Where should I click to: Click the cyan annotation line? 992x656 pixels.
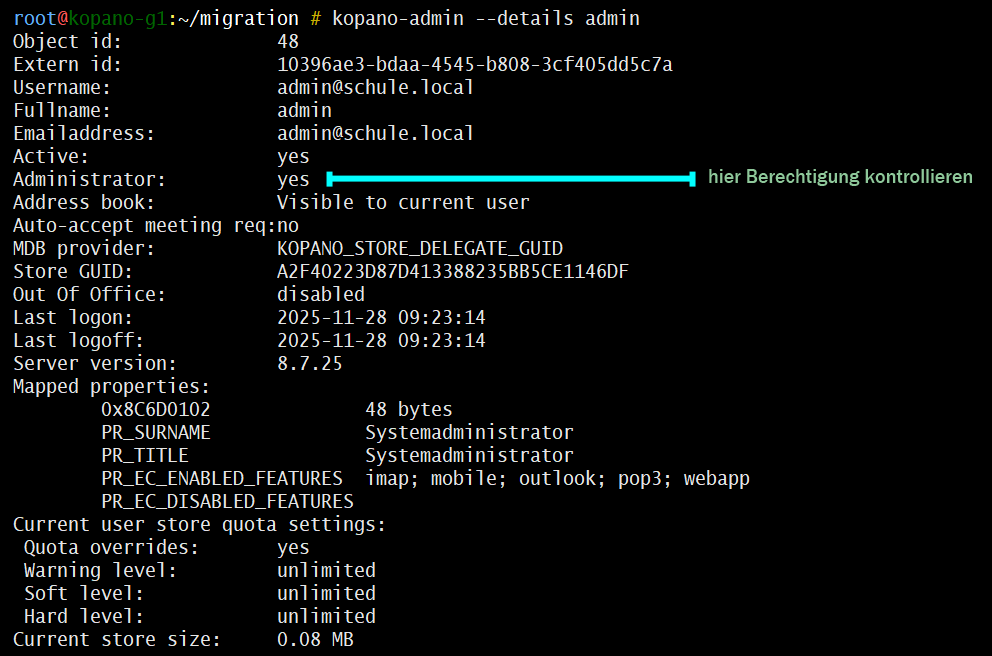(510, 179)
